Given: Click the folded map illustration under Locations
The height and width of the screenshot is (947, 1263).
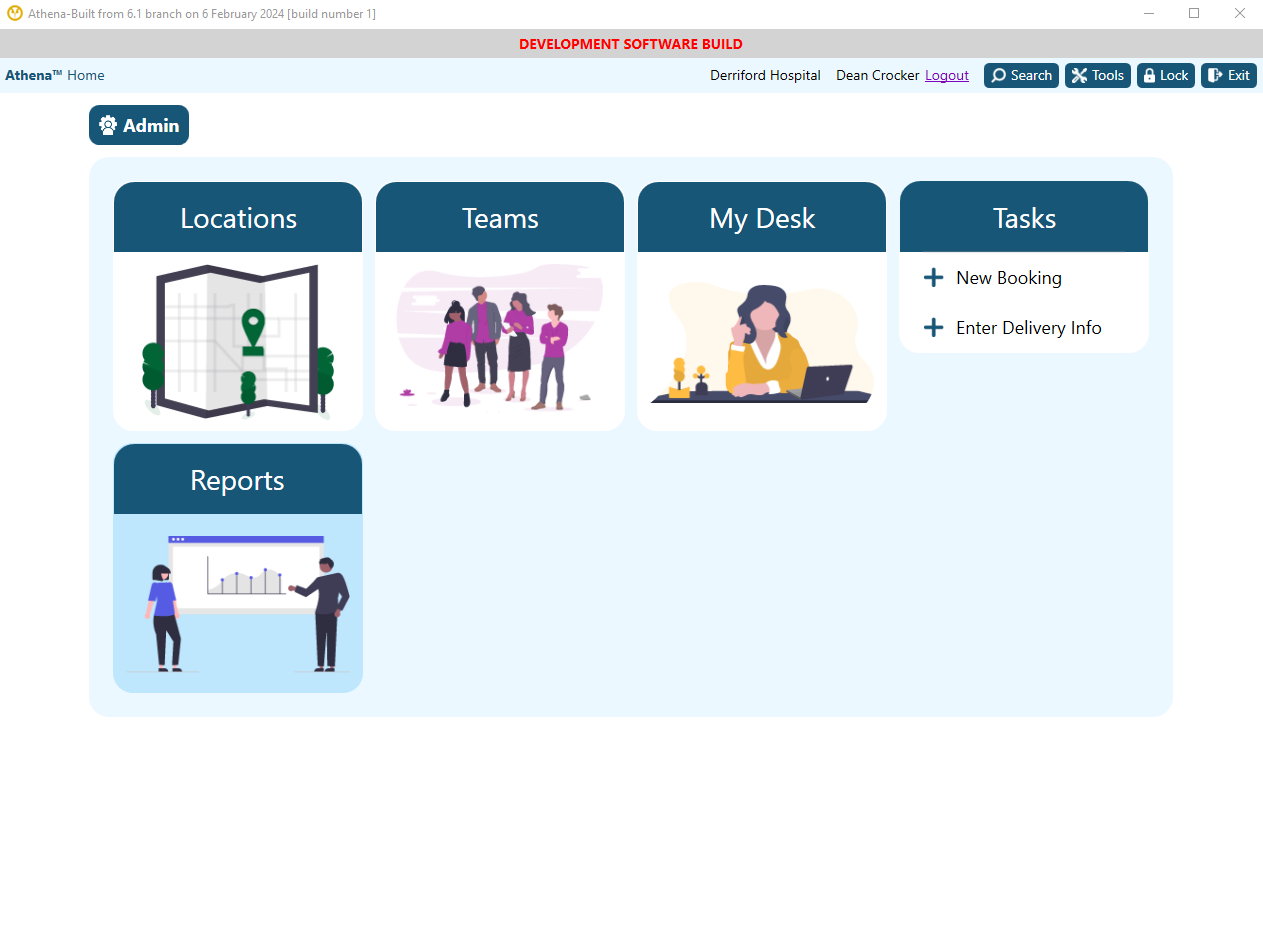Looking at the screenshot, I should click(238, 340).
